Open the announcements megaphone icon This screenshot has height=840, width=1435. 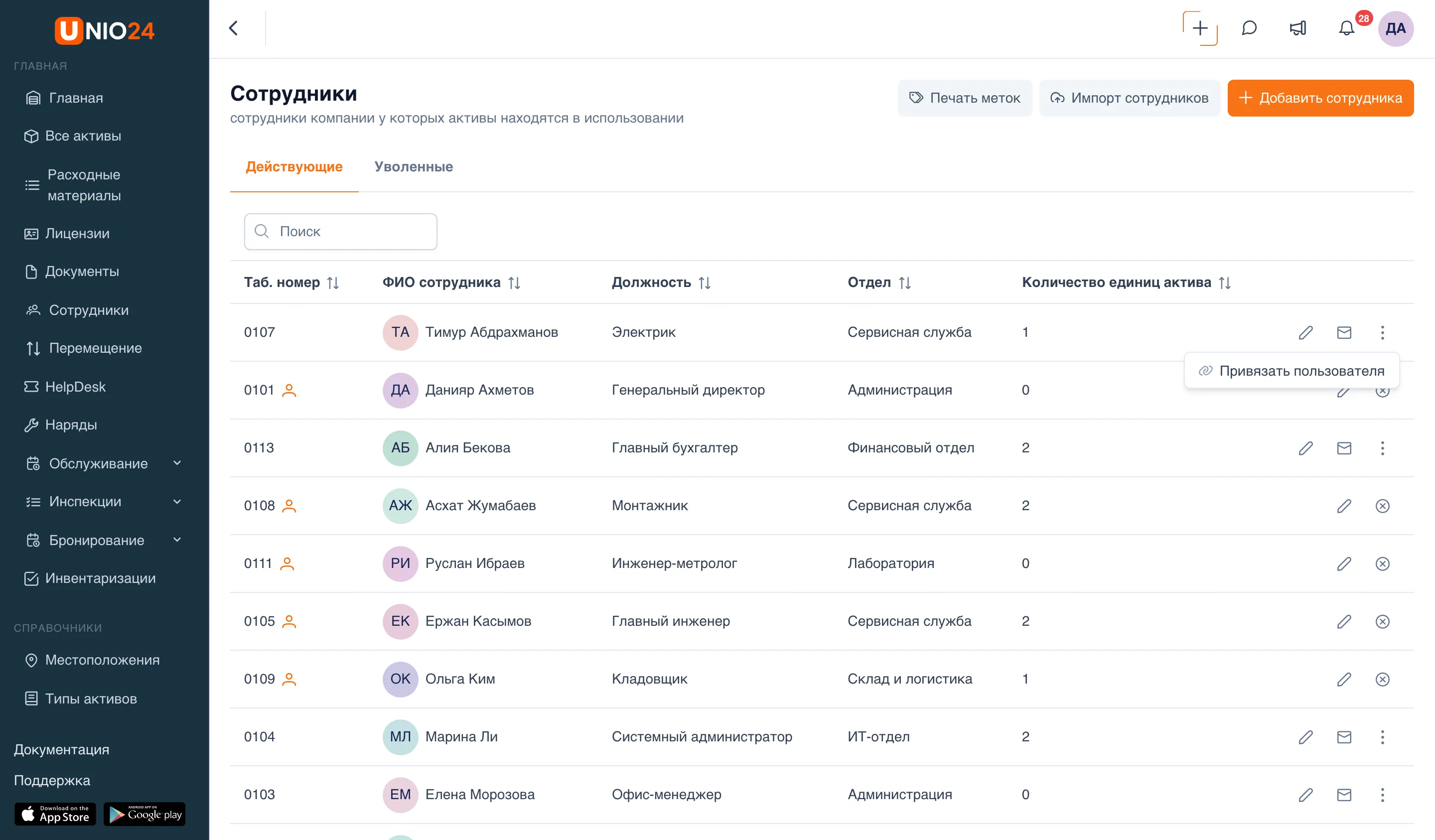point(1298,28)
